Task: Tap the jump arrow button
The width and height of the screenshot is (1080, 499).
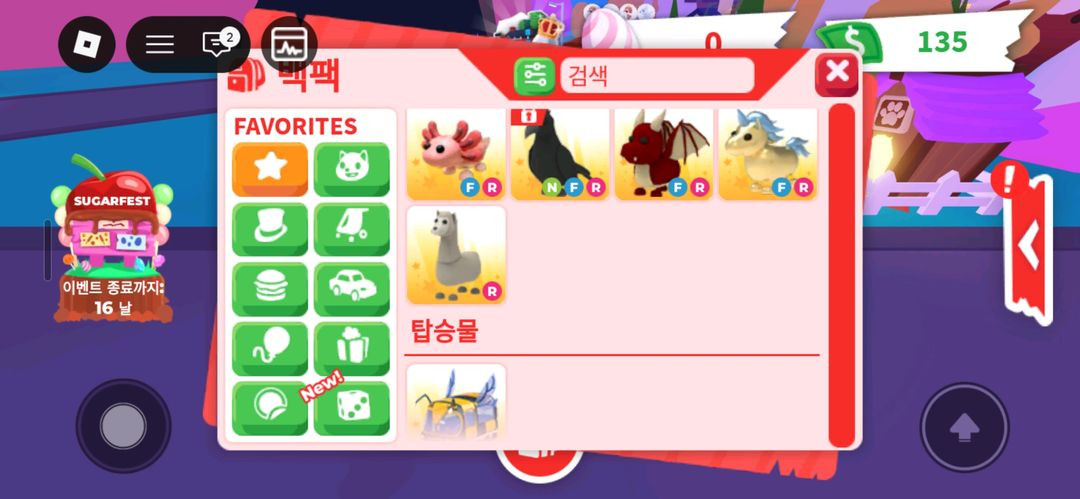Action: point(964,427)
